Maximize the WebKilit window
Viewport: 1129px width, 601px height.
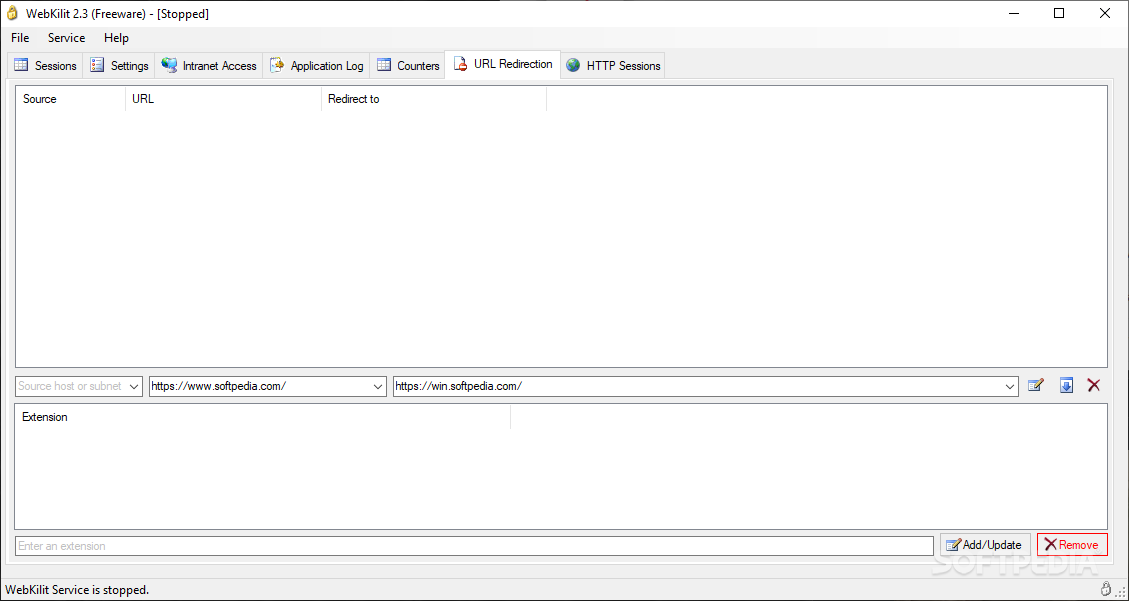point(1058,13)
